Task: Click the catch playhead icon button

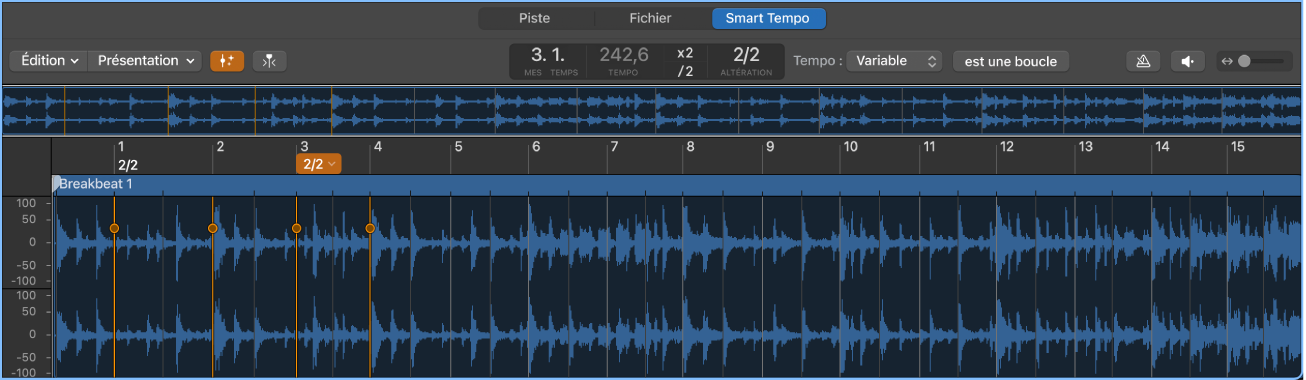Action: [x=270, y=61]
